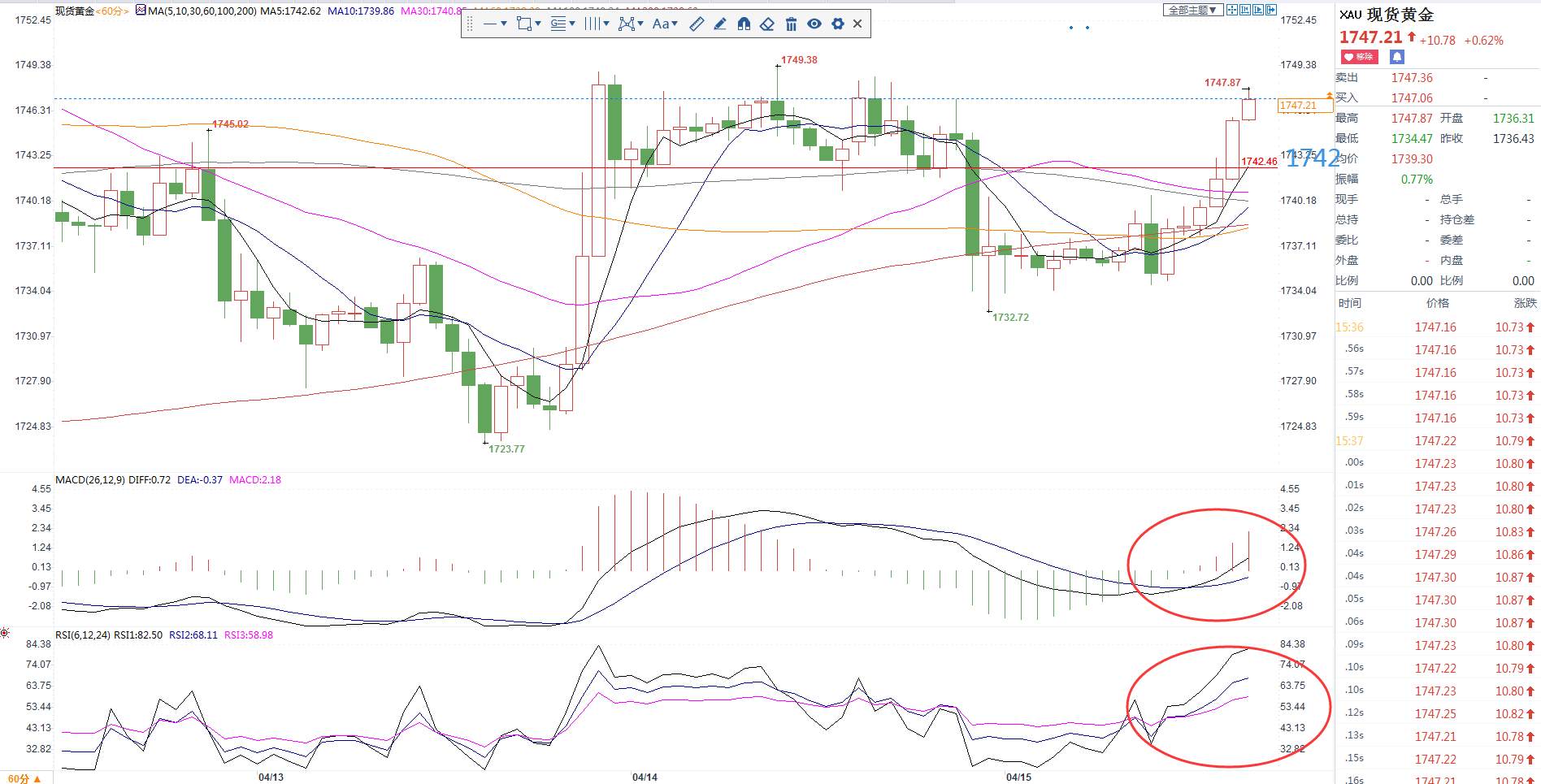Click the 振幅 value 0.77%
Screen dimensions: 1541x784
pos(1417,180)
